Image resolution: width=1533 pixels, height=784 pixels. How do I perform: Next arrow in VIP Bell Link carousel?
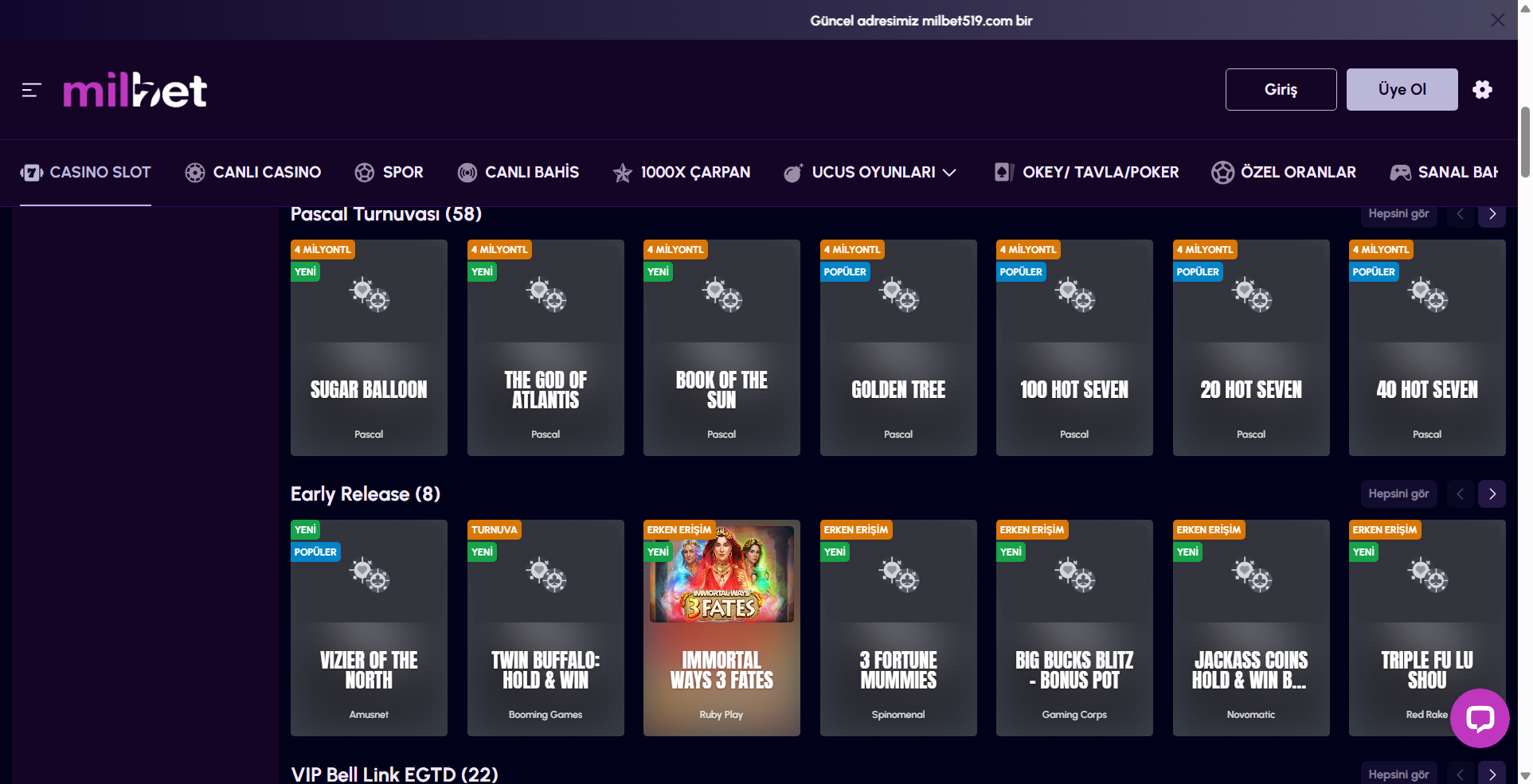[1492, 774]
